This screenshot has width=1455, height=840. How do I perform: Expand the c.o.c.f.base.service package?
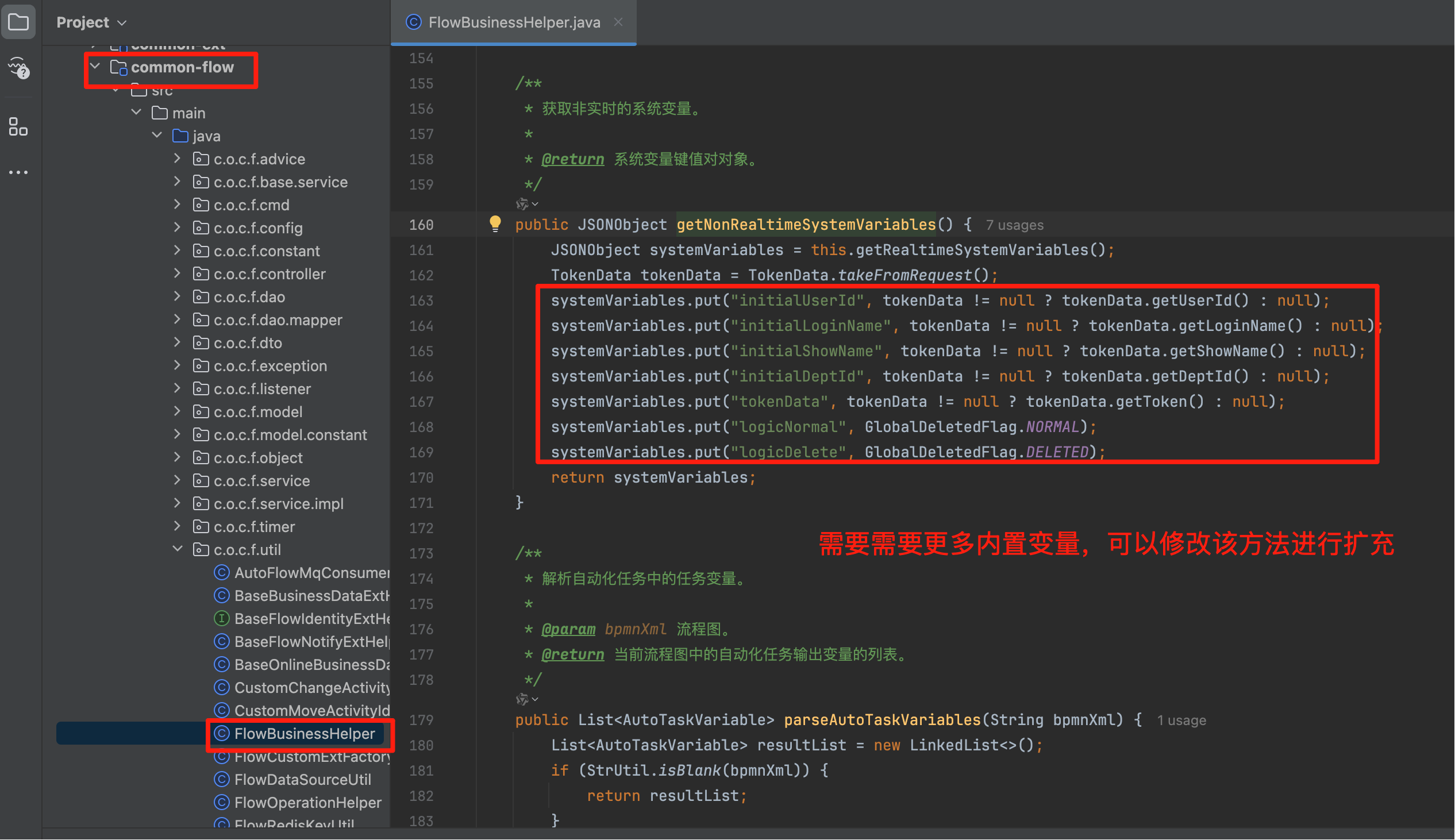[x=178, y=181]
